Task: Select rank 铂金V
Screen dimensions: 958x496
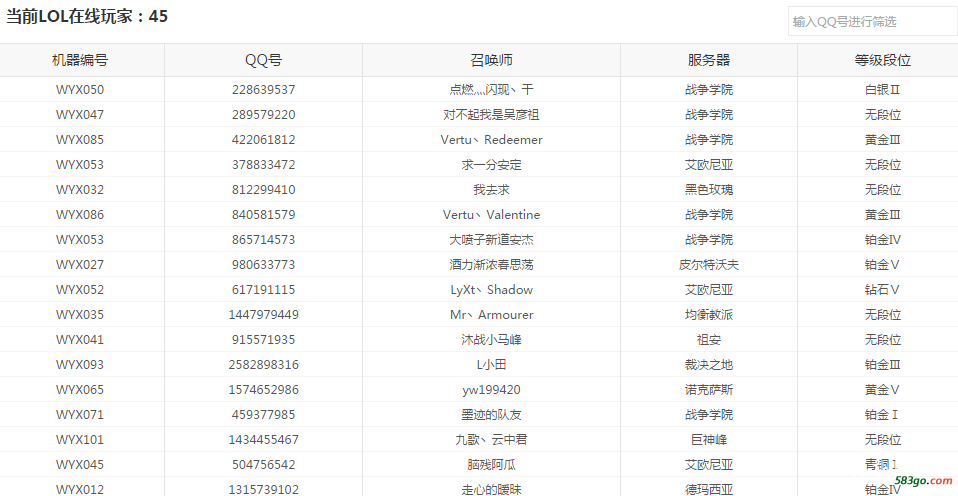Action: pyautogui.click(x=883, y=265)
